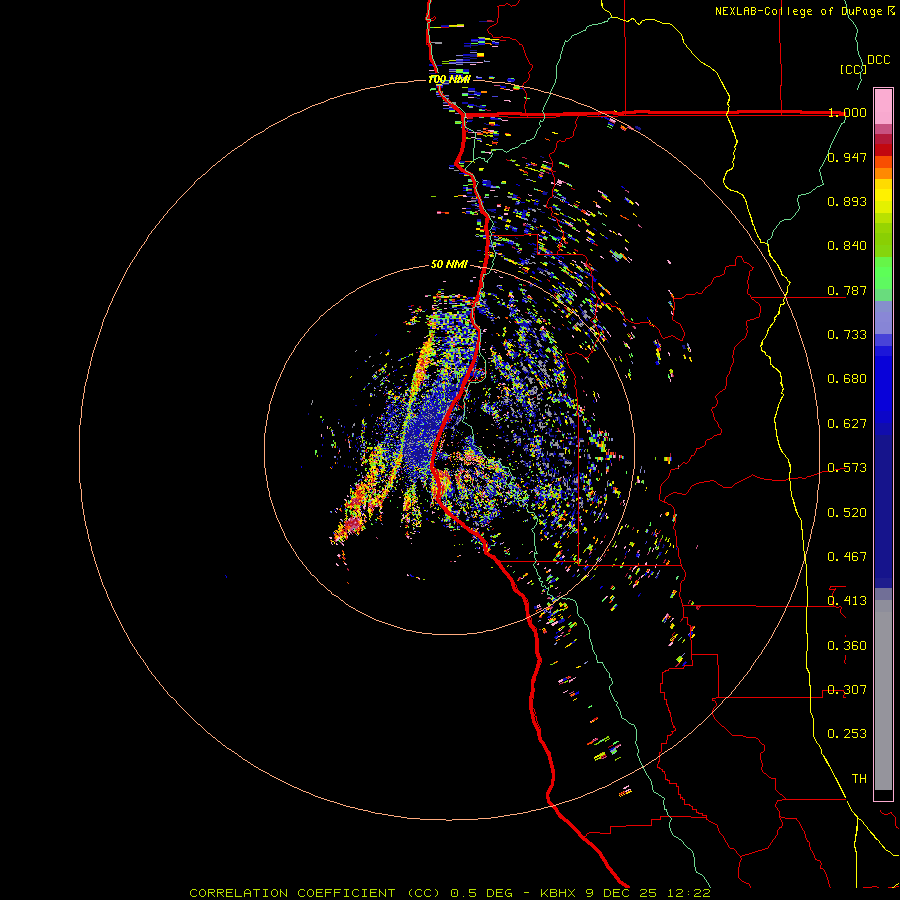The width and height of the screenshot is (900, 900).
Task: Select the 1.000 color scale value
Action: (x=847, y=112)
